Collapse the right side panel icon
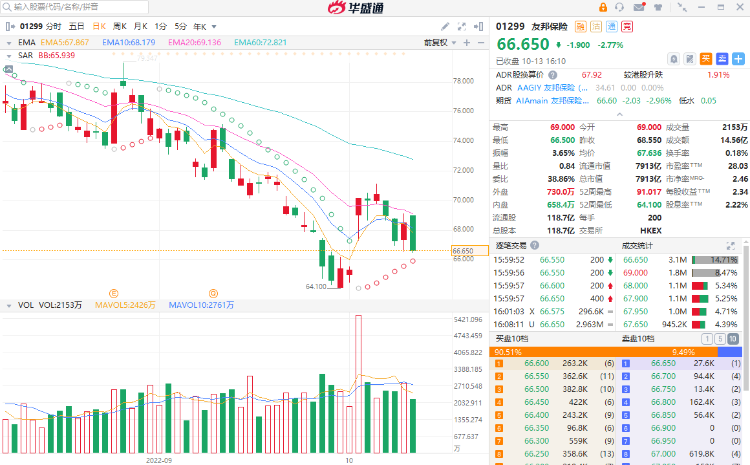Screen dimensions: 750x465 click(x=478, y=26)
